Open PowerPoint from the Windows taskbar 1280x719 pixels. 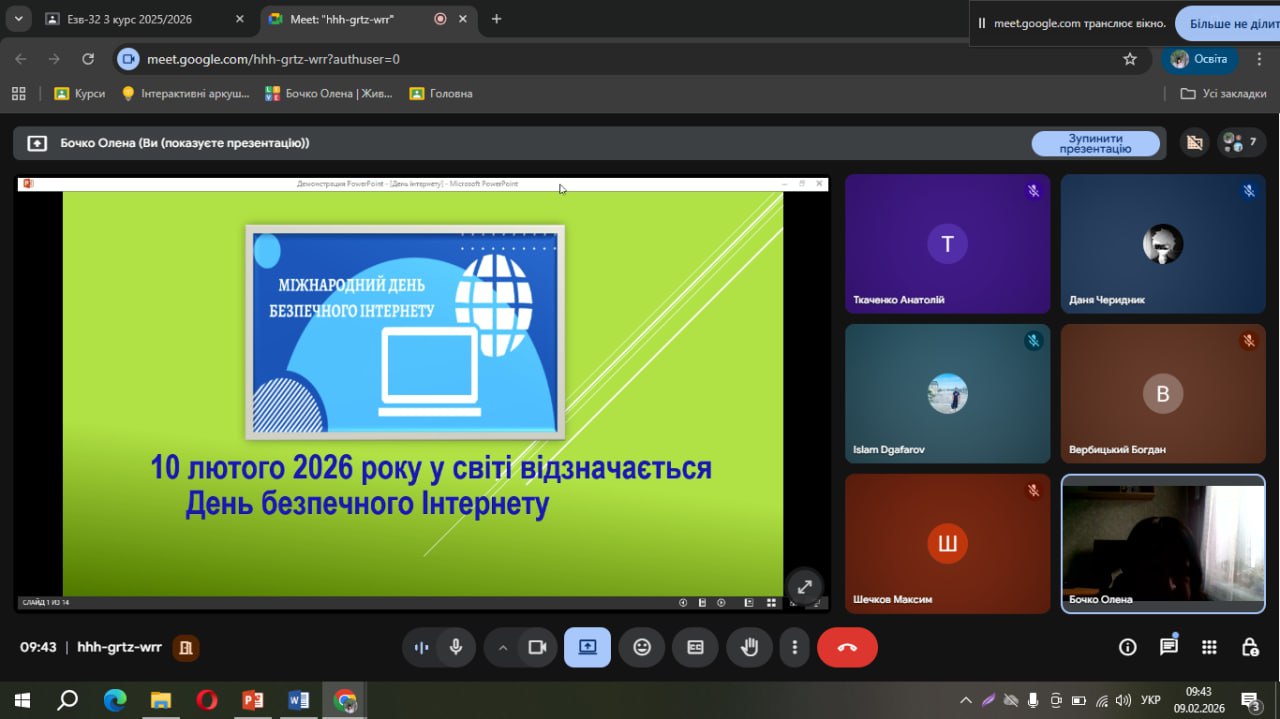tap(252, 700)
